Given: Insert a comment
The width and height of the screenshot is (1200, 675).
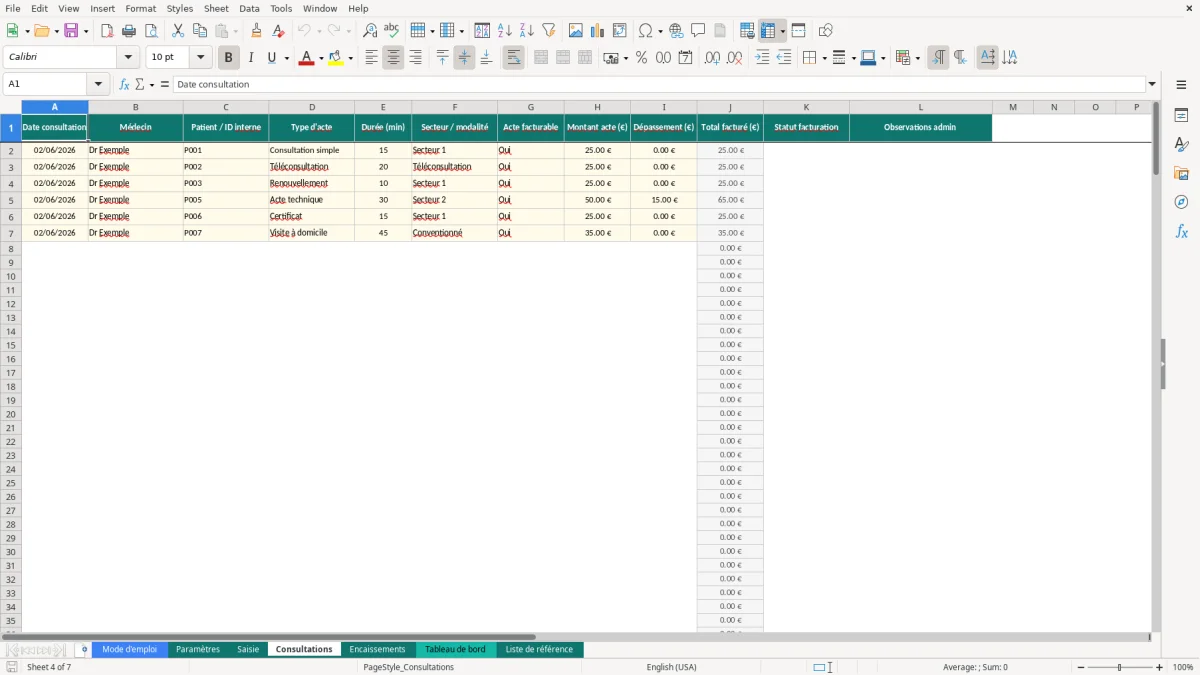Looking at the screenshot, I should pos(698,31).
